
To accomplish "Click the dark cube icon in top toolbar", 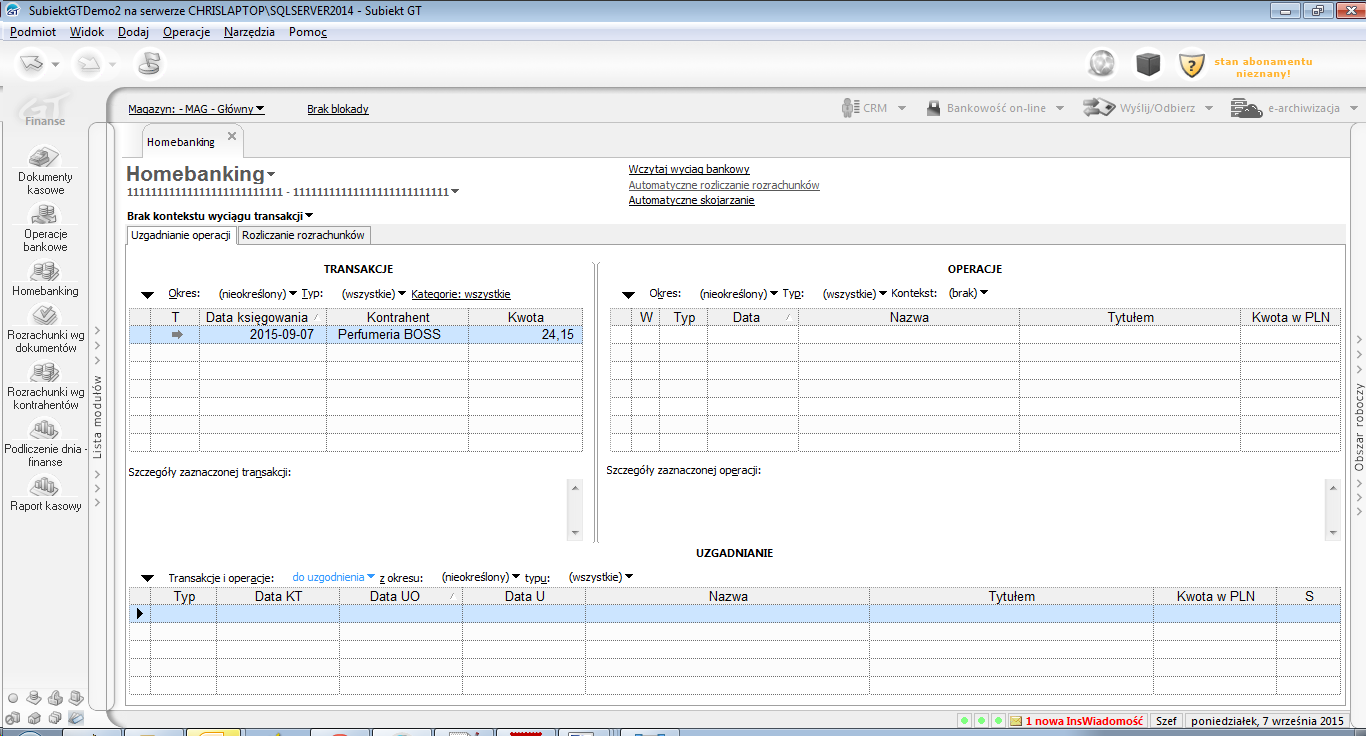I will pyautogui.click(x=1147, y=64).
